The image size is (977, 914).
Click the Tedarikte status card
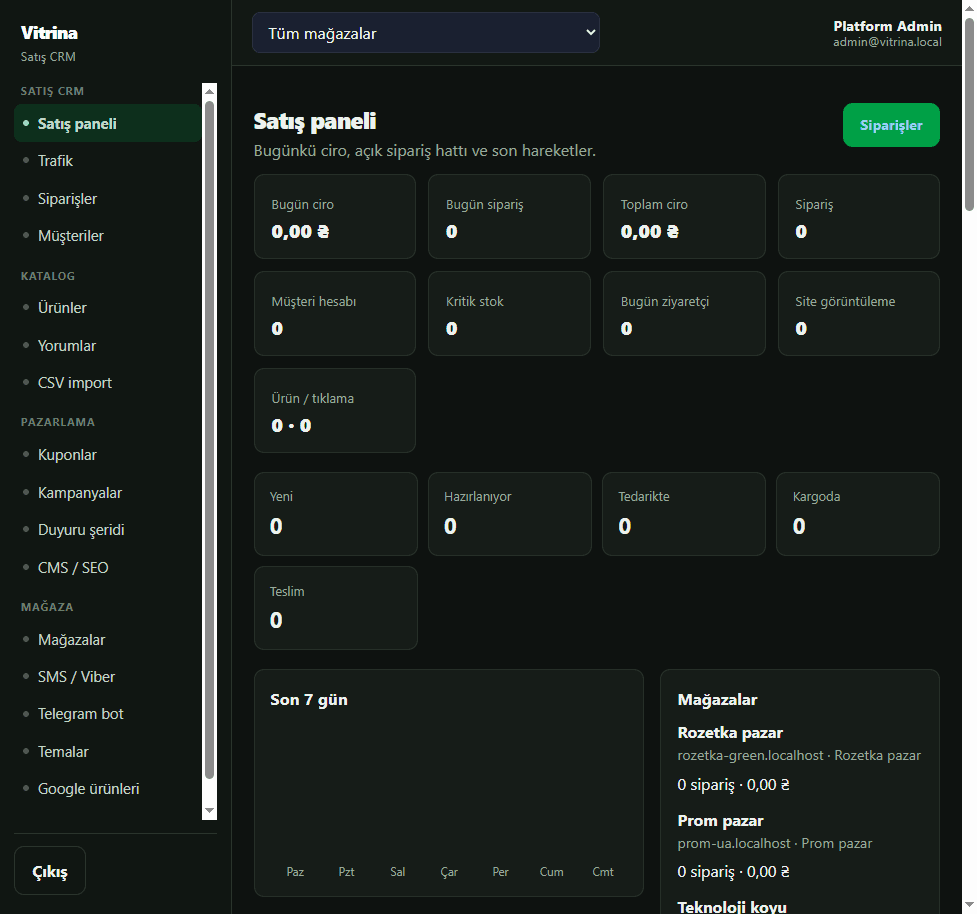(x=684, y=514)
